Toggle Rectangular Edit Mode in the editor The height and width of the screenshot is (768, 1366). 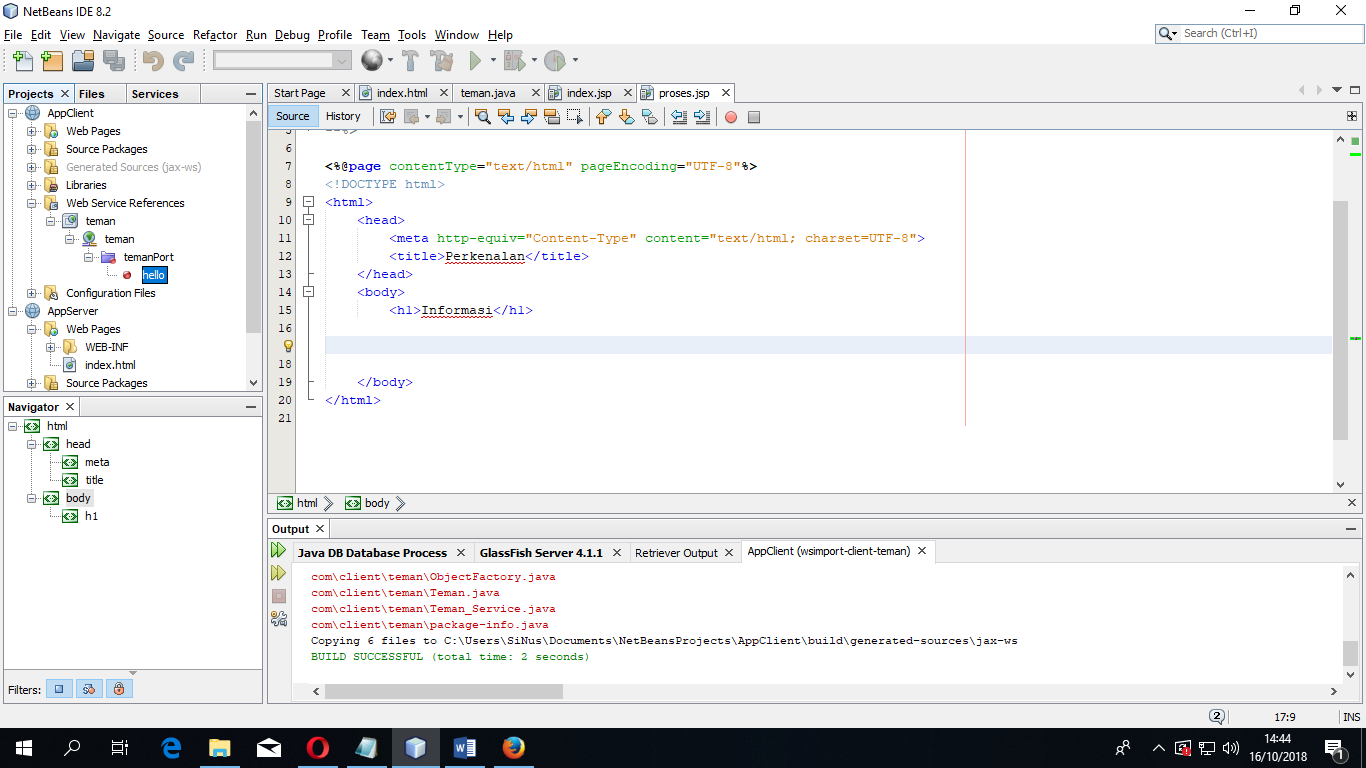[575, 117]
